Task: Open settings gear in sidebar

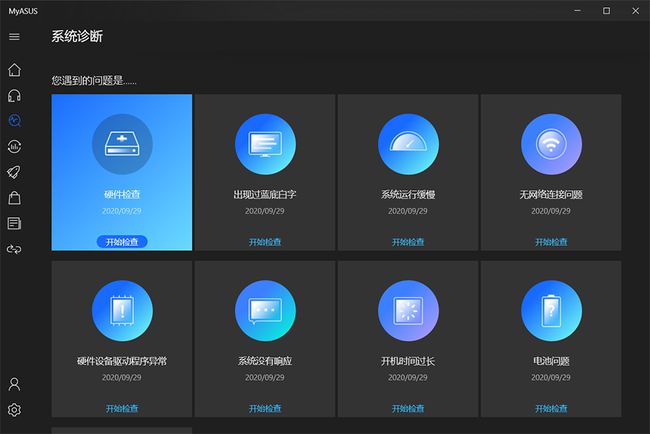Action: coord(14,410)
